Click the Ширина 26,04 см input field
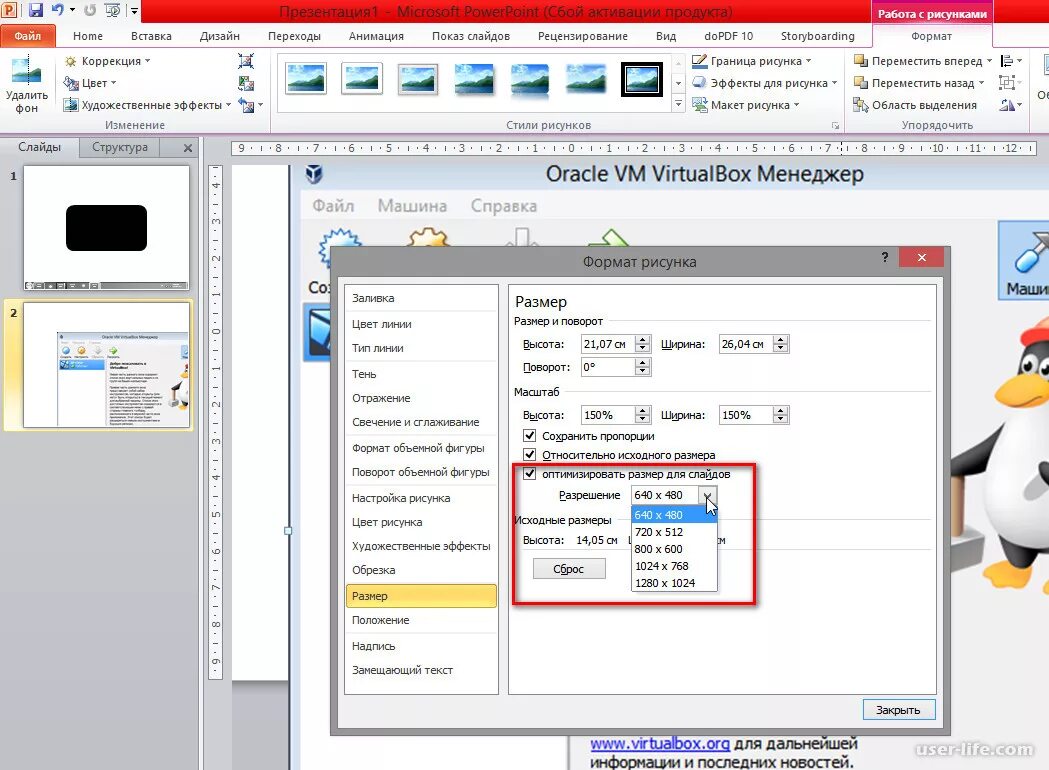 tap(745, 344)
